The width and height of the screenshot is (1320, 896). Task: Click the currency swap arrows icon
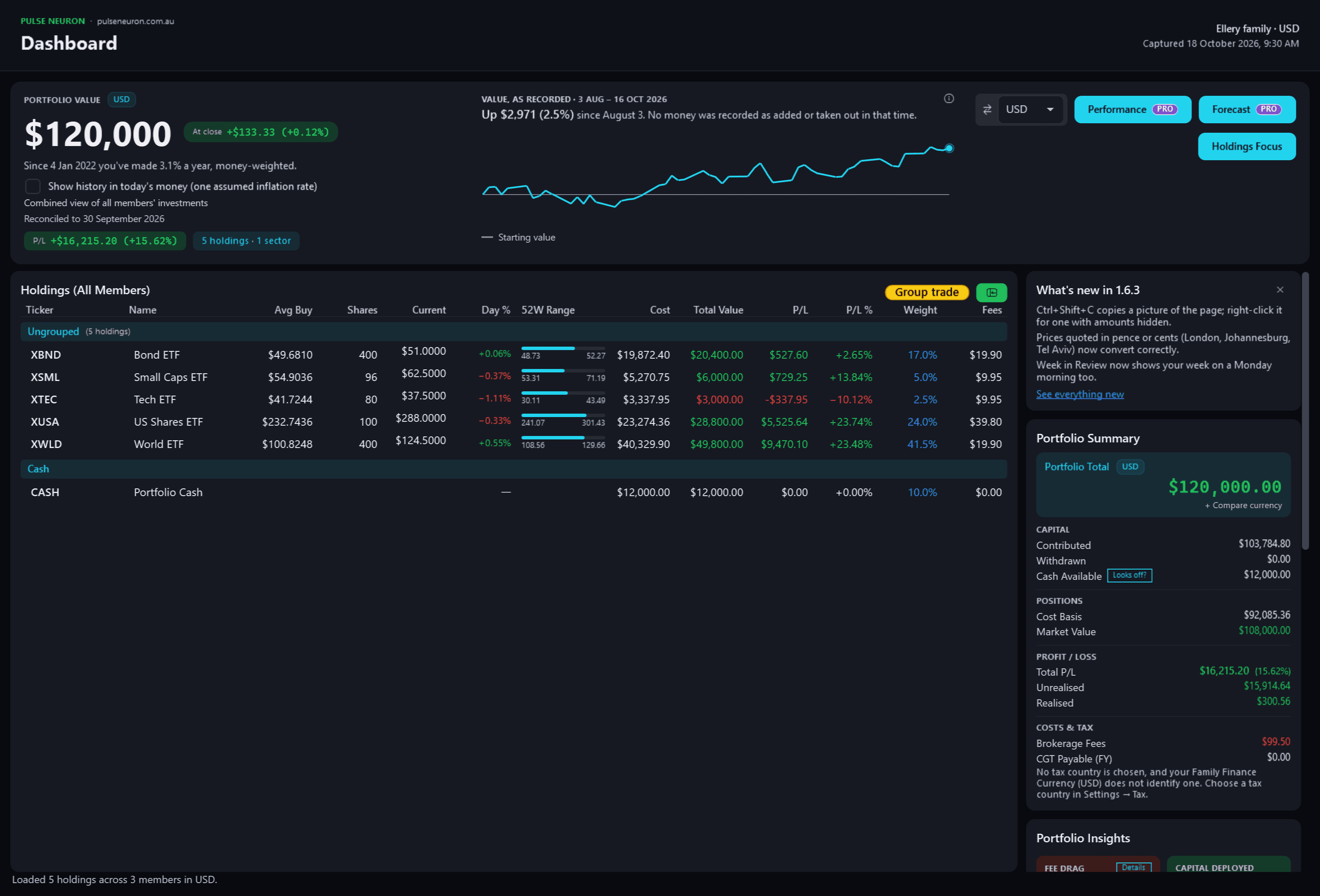pos(987,110)
